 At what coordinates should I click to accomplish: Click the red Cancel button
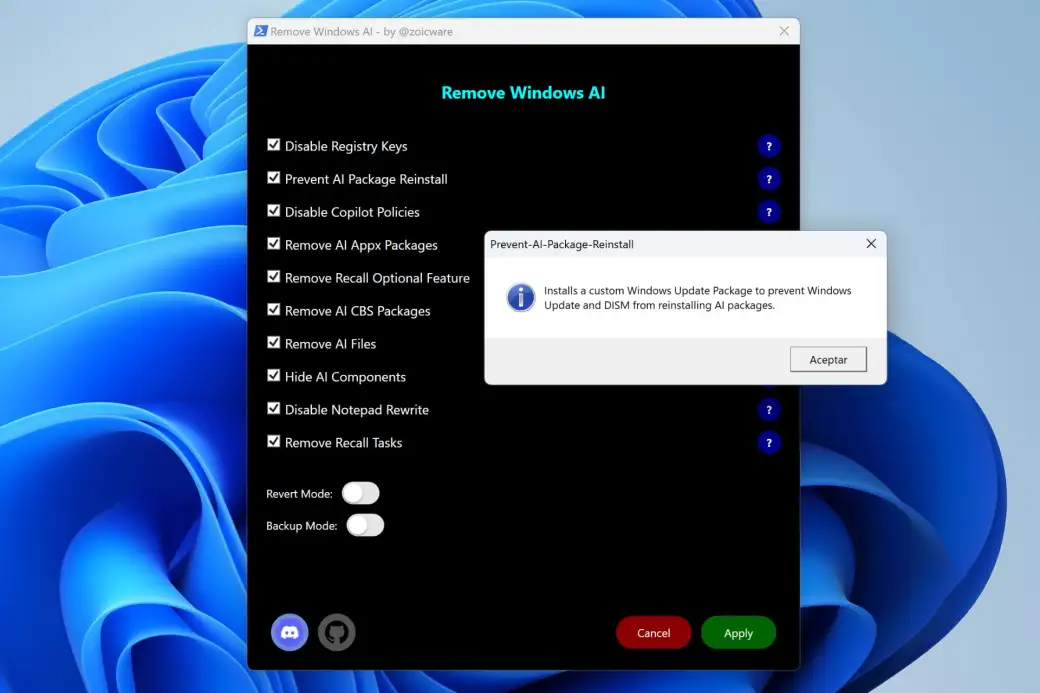tap(653, 632)
